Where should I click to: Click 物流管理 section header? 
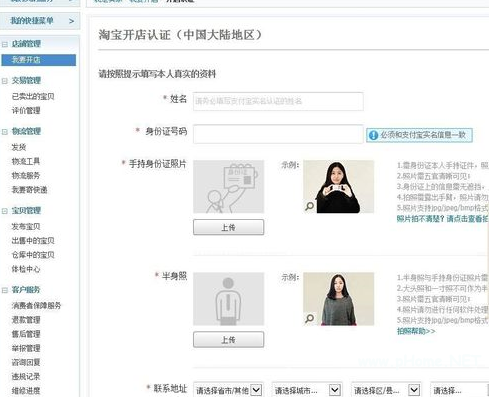click(26, 131)
